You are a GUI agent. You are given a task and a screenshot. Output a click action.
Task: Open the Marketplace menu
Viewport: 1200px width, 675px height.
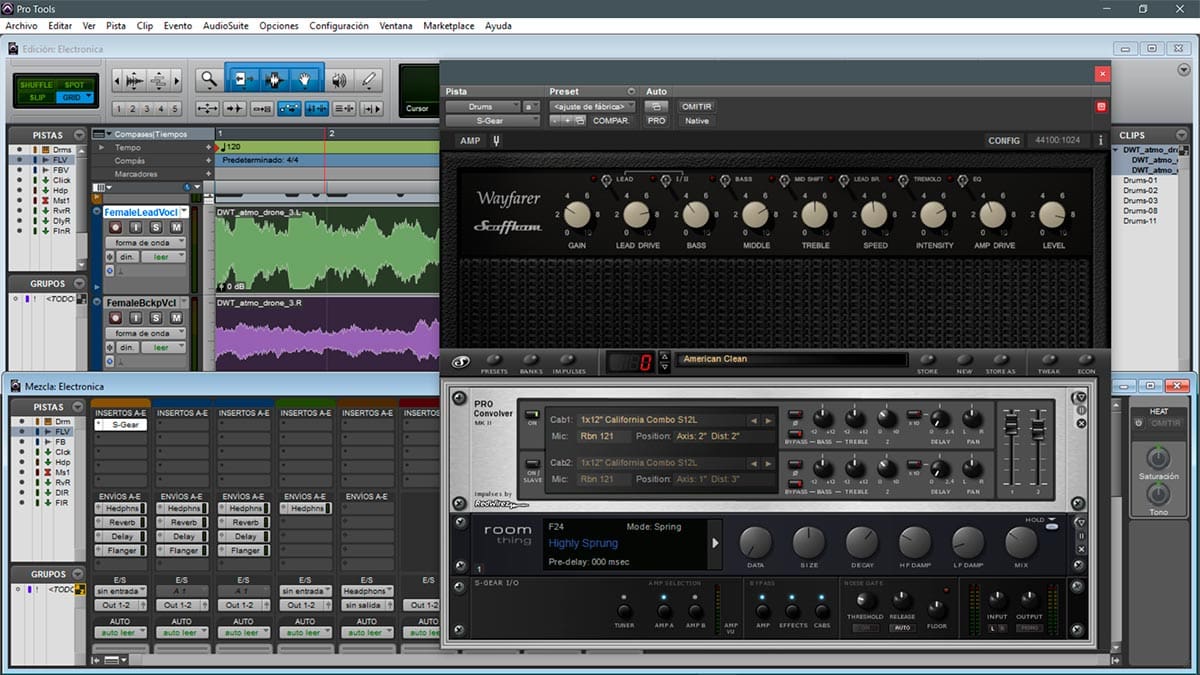(x=448, y=25)
